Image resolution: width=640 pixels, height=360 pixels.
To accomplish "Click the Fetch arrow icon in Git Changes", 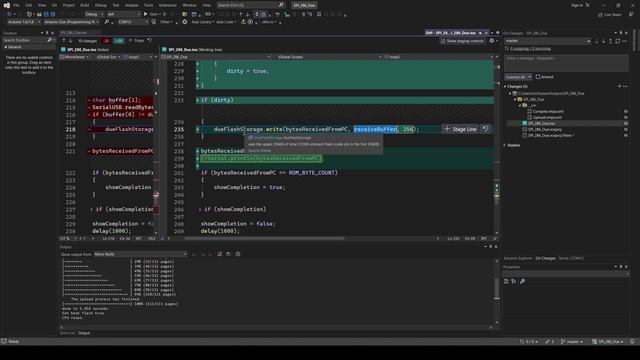I will pos(596,41).
